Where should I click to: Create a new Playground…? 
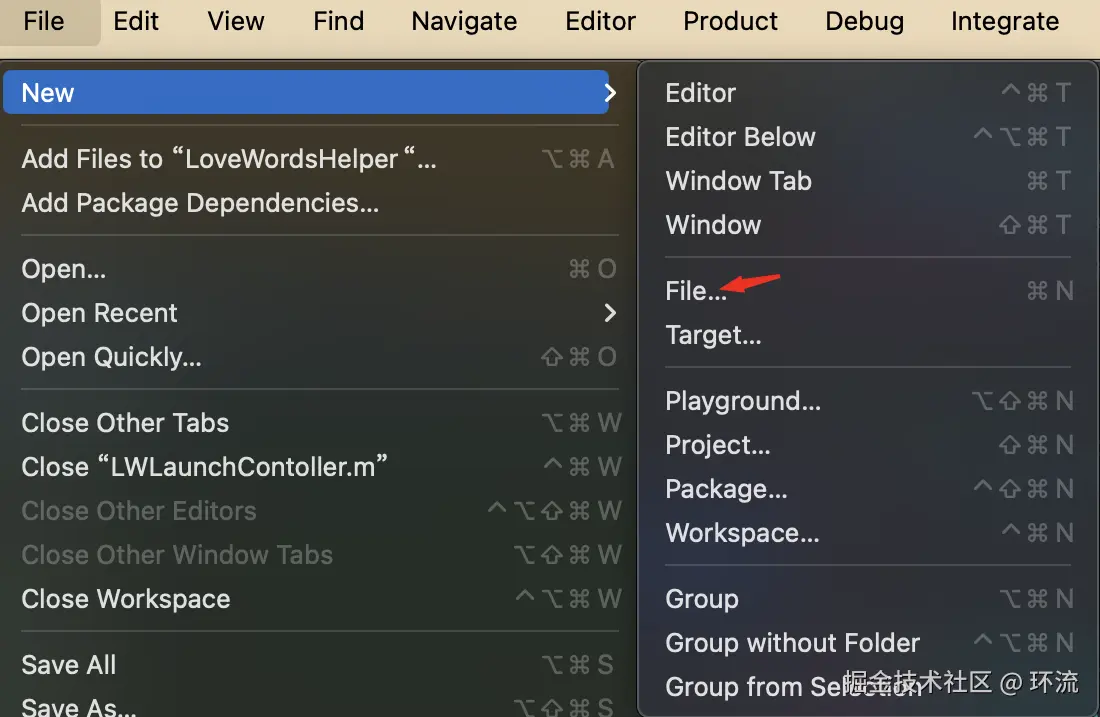tap(743, 401)
